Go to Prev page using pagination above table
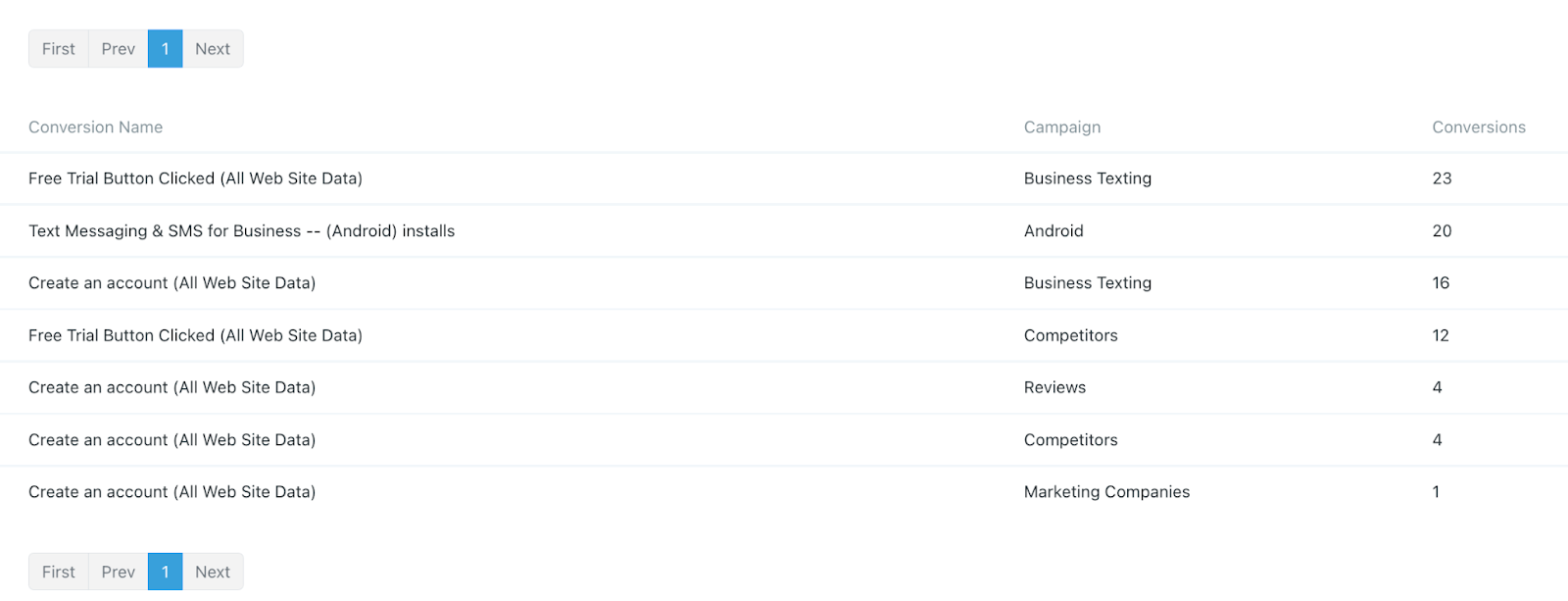The width and height of the screenshot is (1568, 601). point(119,49)
